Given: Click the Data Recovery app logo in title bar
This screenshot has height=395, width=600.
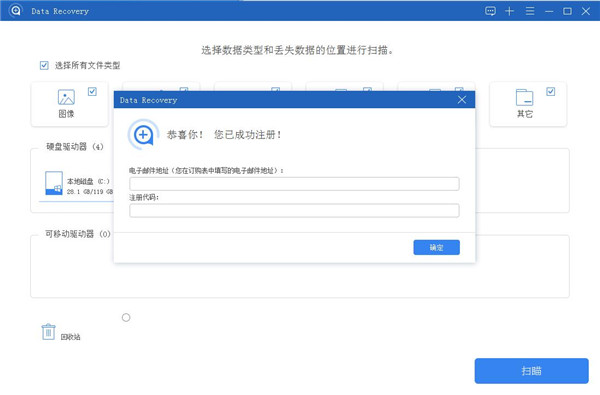Looking at the screenshot, I should (x=16, y=10).
